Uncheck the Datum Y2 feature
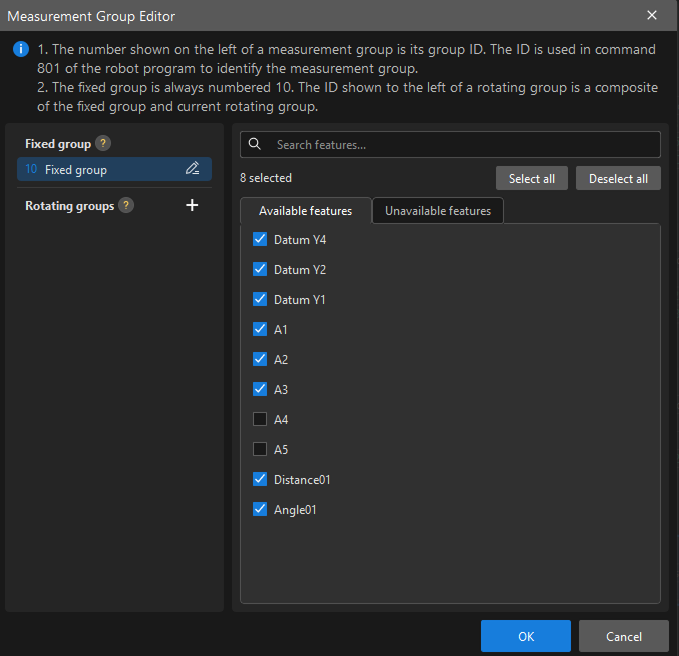This screenshot has height=656, width=679. point(260,269)
